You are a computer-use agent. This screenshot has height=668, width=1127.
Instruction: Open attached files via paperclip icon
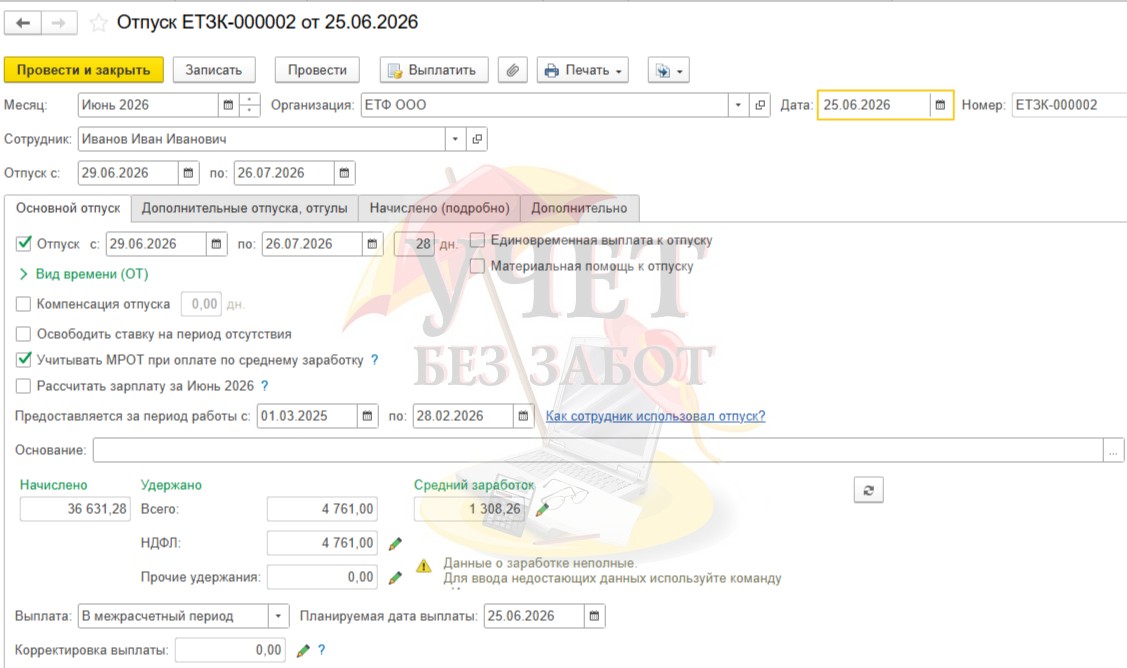point(512,70)
